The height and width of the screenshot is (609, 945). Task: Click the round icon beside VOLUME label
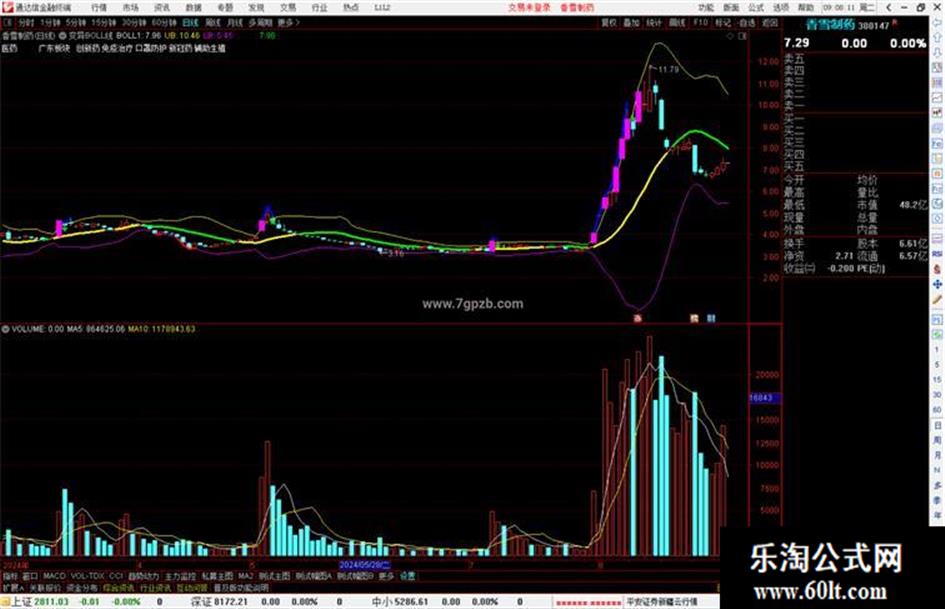point(5,329)
